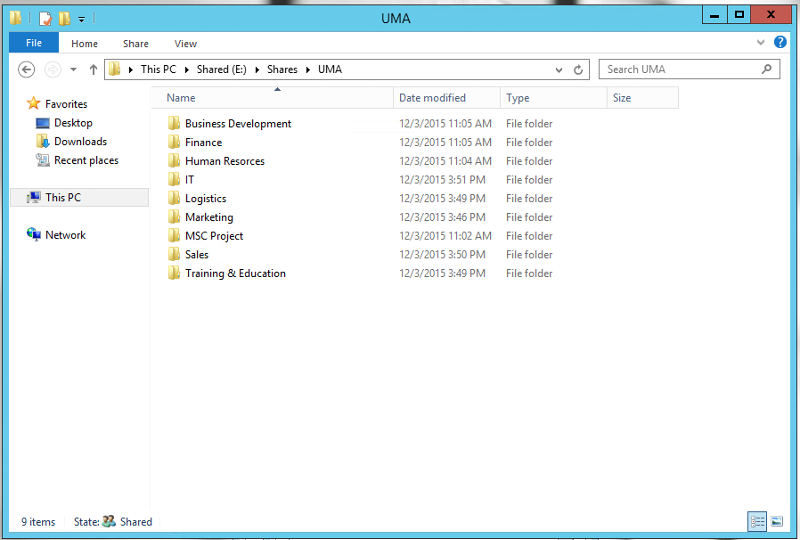Select the Sales folder icon
Image resolution: width=800 pixels, height=540 pixels.
pyautogui.click(x=174, y=254)
